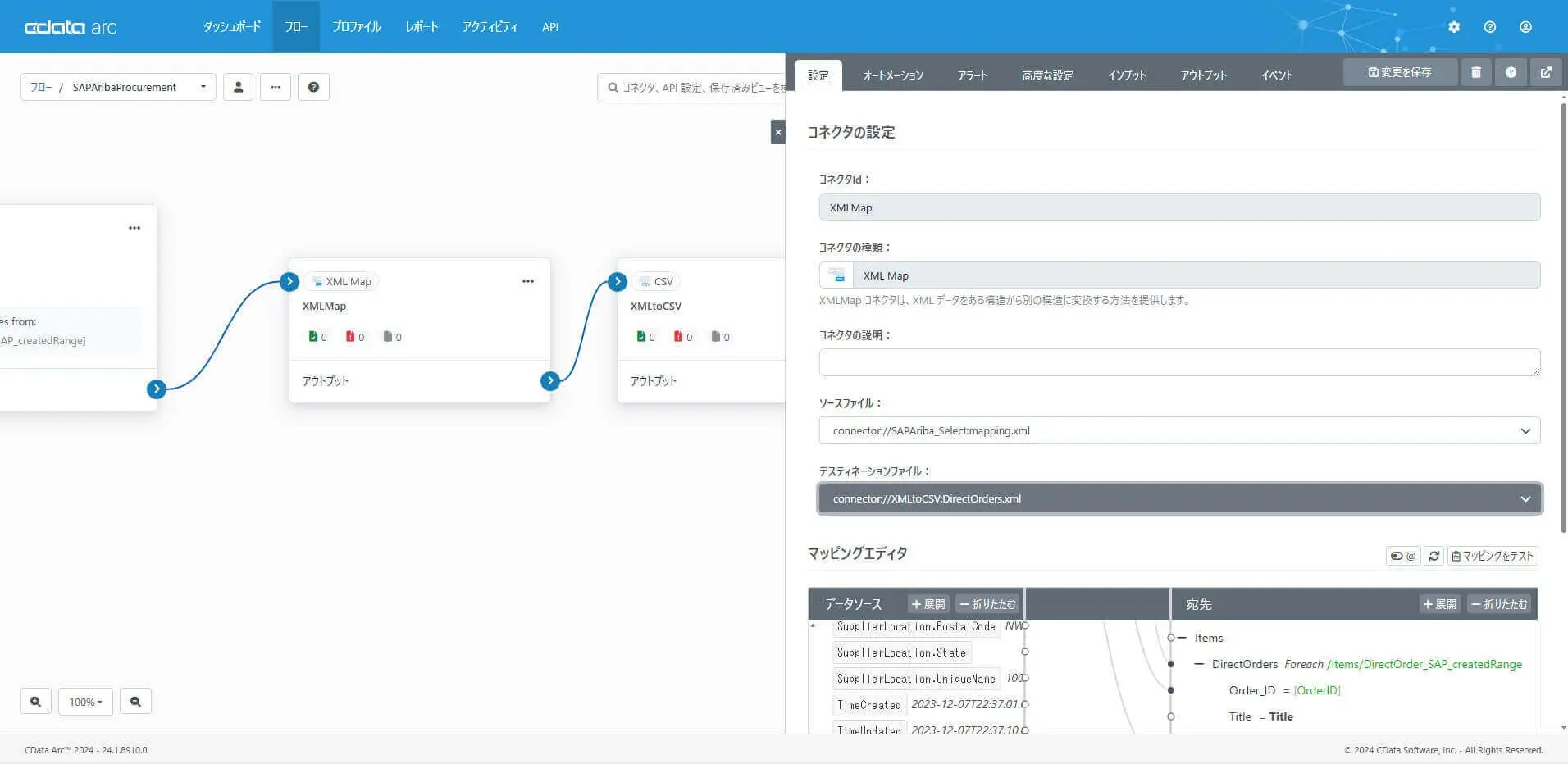
Task: Open the レポート menu
Action: click(x=422, y=27)
